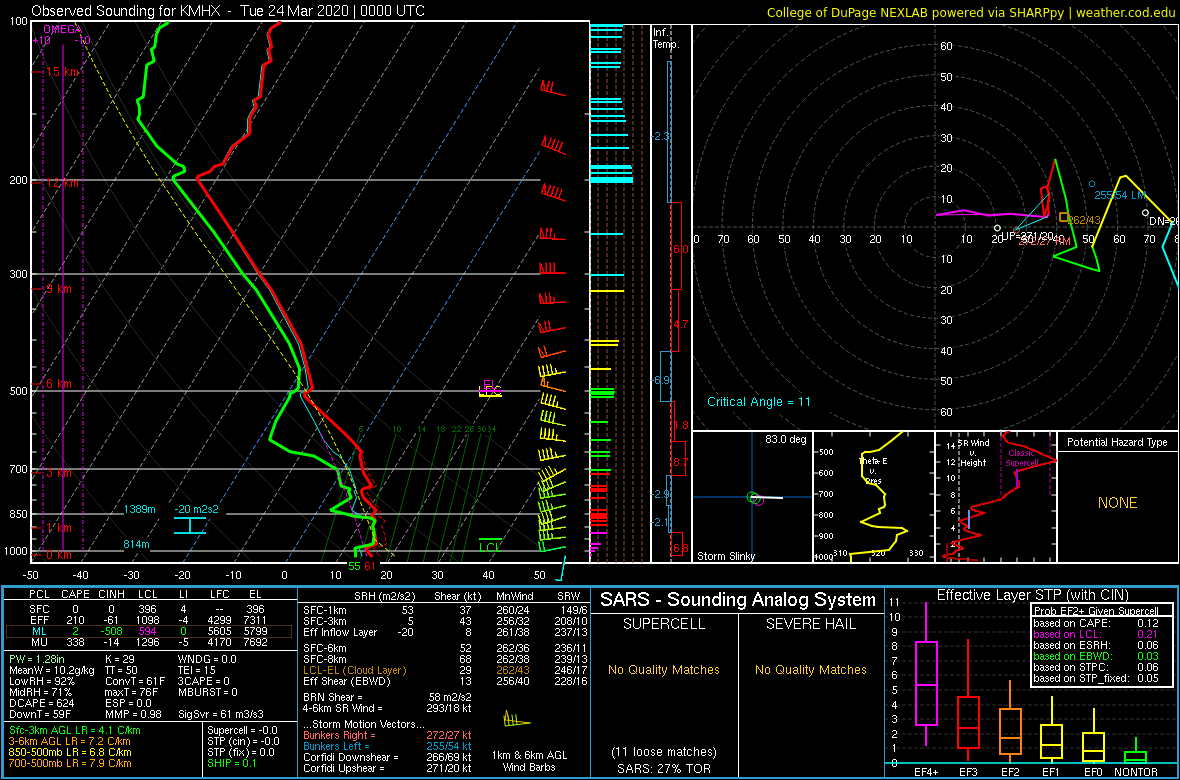Screen dimensions: 1180x780
Task: Click the red 'Bunkers Right =' line
Action: pyautogui.click(x=388, y=735)
